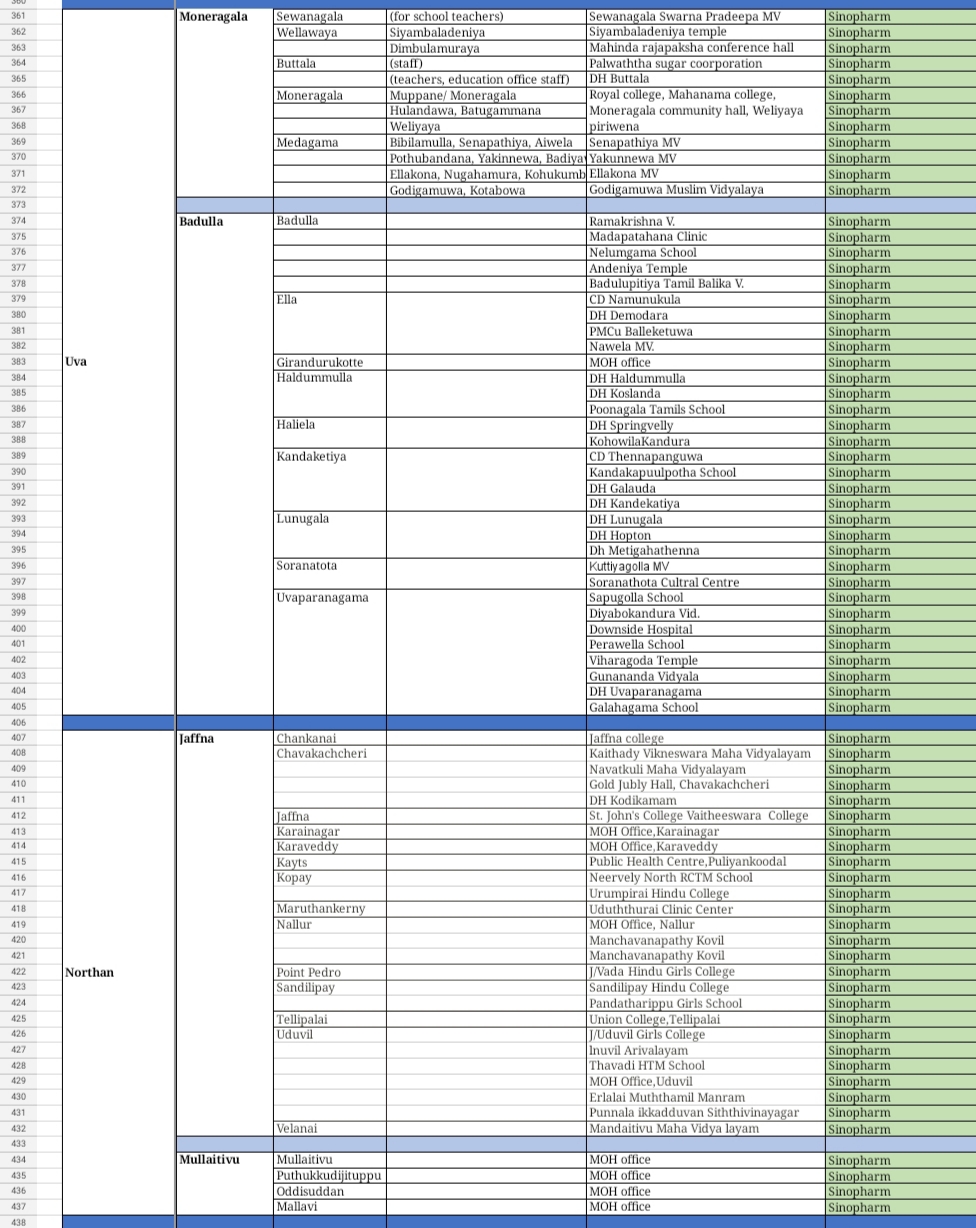Click the bold Mullaitivu district cell
The height and width of the screenshot is (1228, 976).
pyautogui.click(x=224, y=1183)
